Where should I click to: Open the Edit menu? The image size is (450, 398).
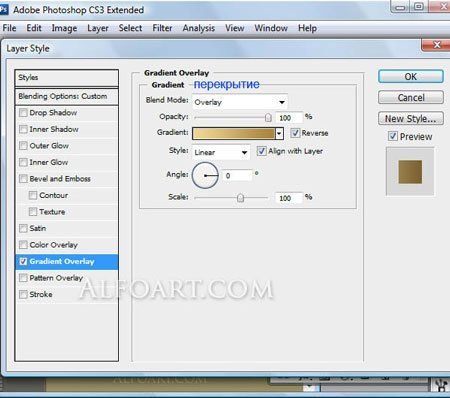coord(34,28)
